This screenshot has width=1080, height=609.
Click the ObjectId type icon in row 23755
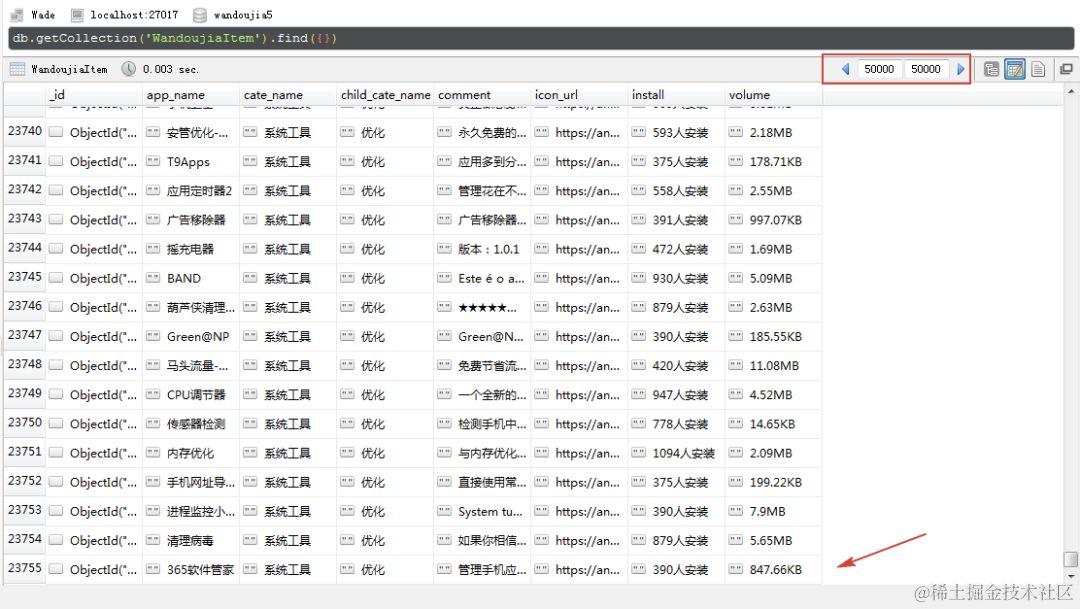[56, 569]
